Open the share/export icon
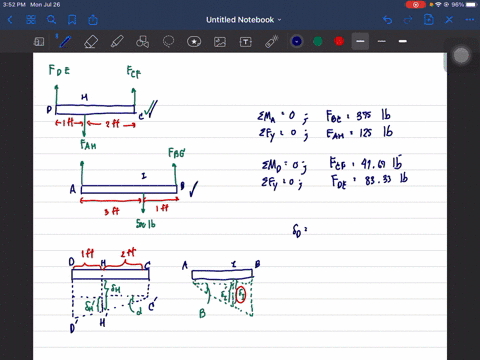This screenshot has width=480, height=360. pyautogui.click(x=93, y=20)
